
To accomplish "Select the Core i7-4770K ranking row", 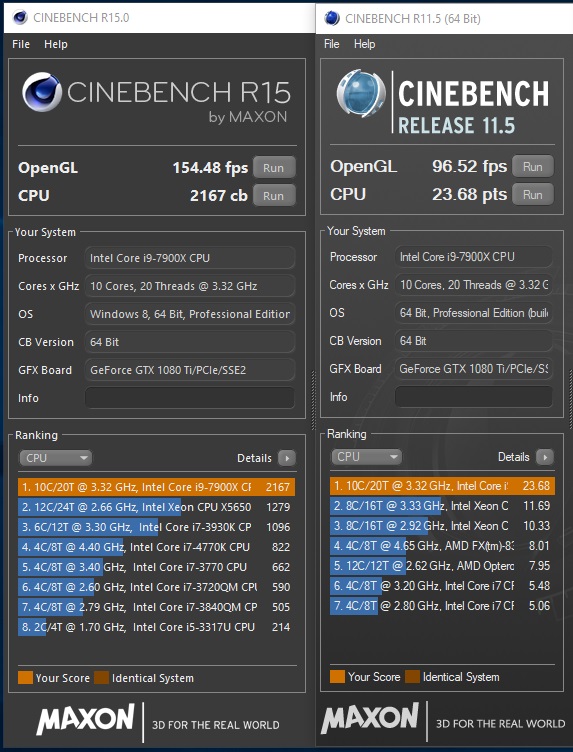I will tap(156, 547).
